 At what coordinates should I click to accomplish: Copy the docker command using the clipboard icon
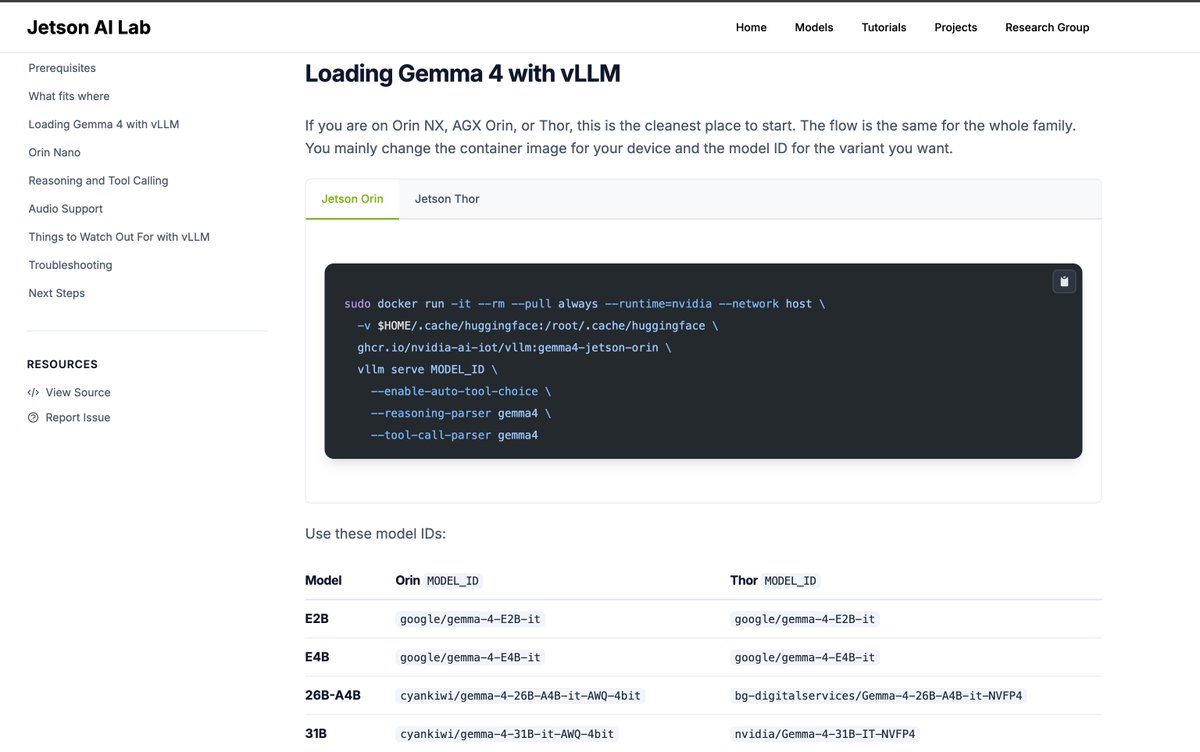(1063, 281)
